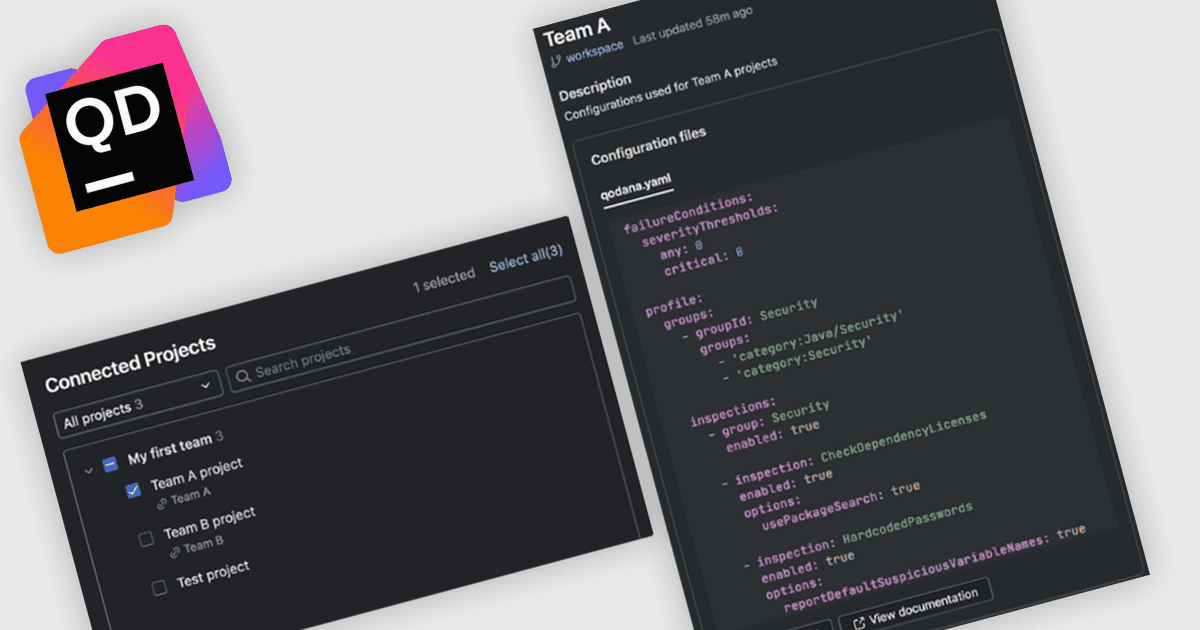Screen dimensions: 1200x630
Task: Click external link icon on View documentation
Action: (857, 621)
